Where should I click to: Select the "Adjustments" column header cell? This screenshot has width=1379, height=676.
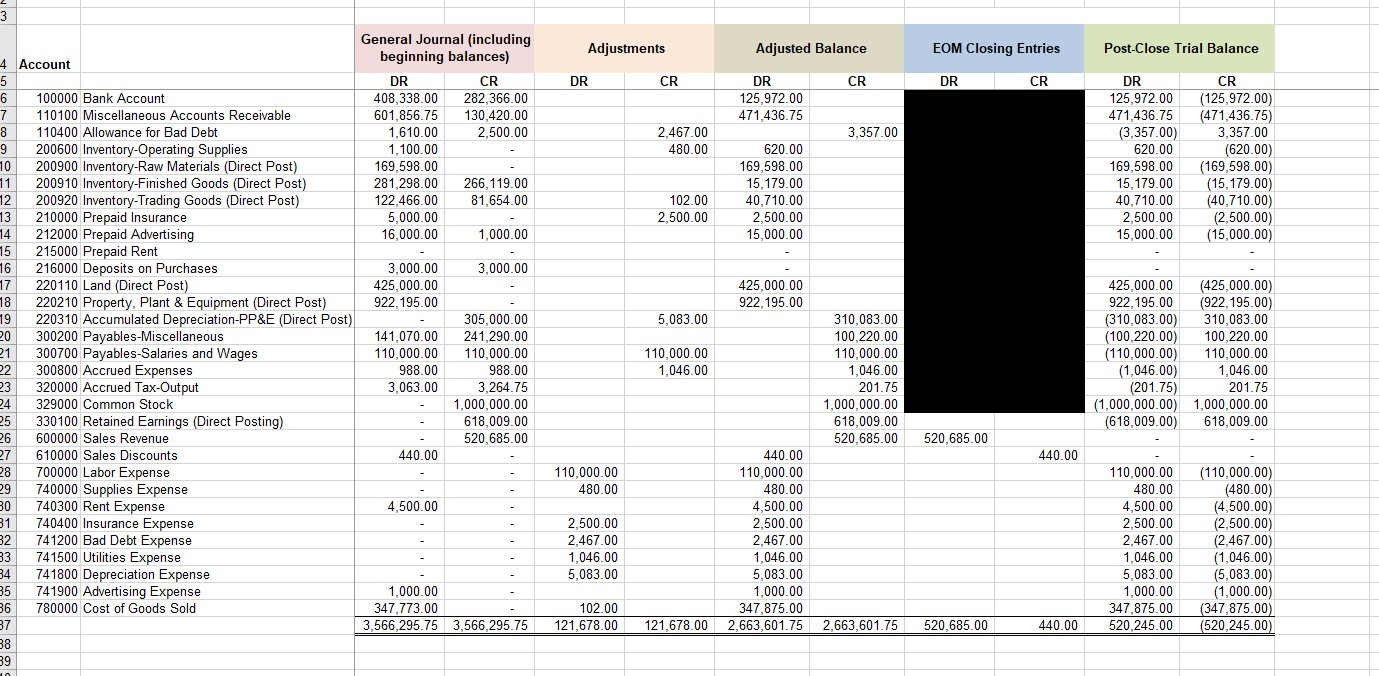(626, 47)
